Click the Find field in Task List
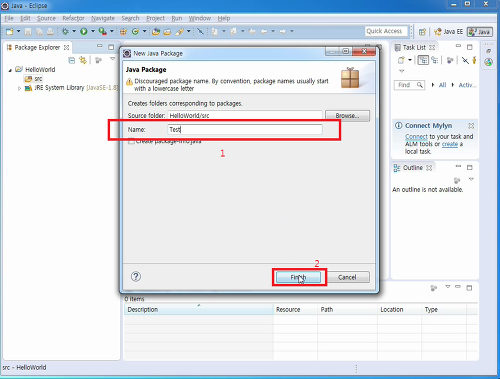Viewport: 500px width, 379px height. pyautogui.click(x=409, y=85)
